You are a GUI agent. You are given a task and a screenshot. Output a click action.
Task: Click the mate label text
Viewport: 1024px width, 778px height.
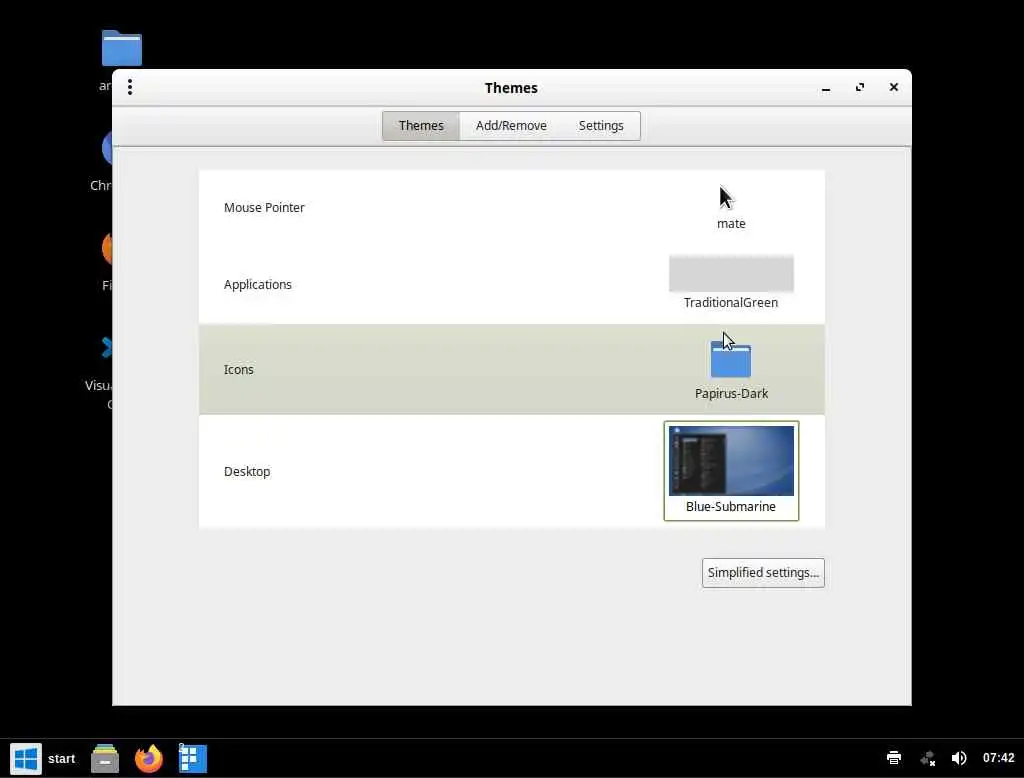731,223
